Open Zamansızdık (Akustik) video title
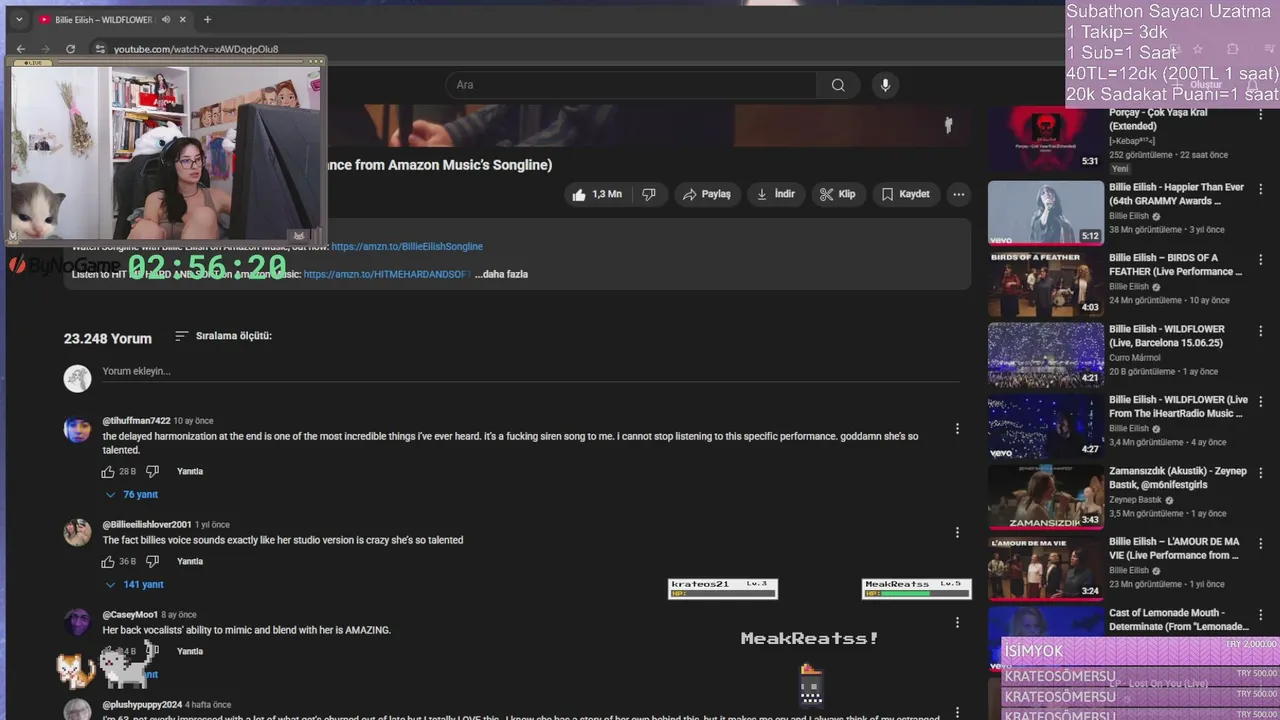Screen dimensions: 1280x720 [x=1178, y=478]
